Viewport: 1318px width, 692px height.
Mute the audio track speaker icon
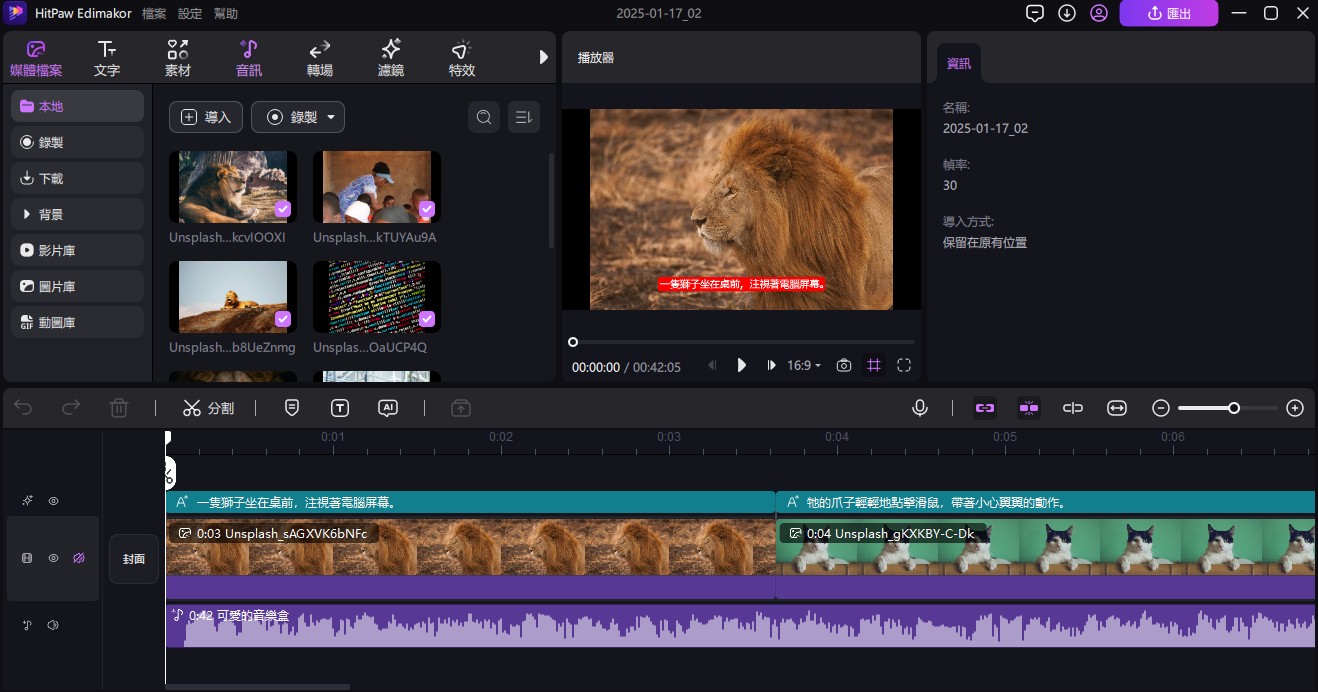[x=53, y=625]
